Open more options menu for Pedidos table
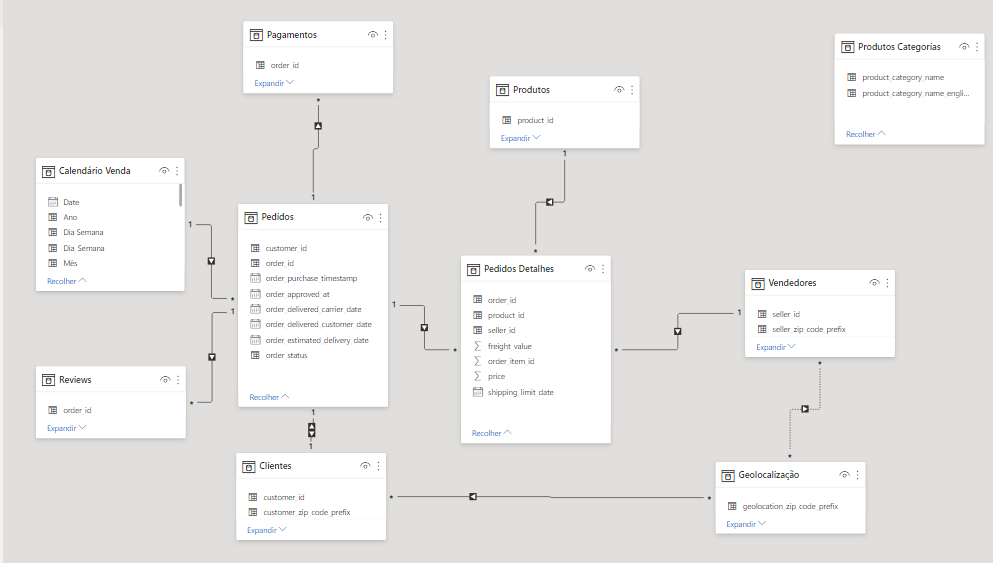The height and width of the screenshot is (563, 993). (x=381, y=217)
